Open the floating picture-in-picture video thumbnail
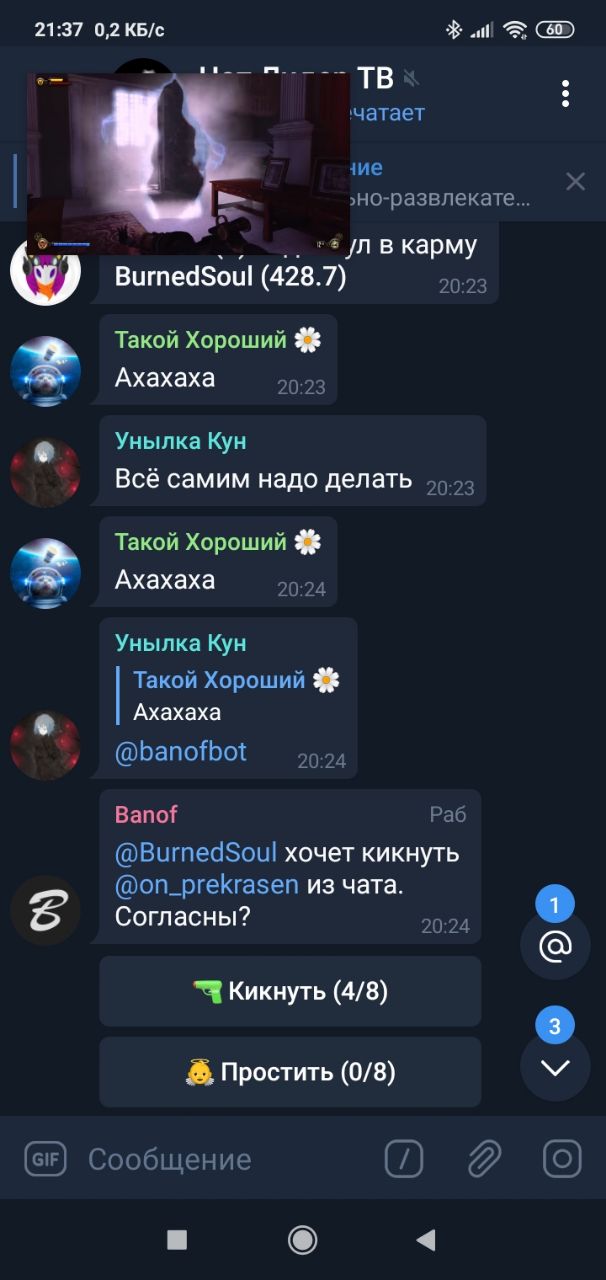606x1280 pixels. 188,163
